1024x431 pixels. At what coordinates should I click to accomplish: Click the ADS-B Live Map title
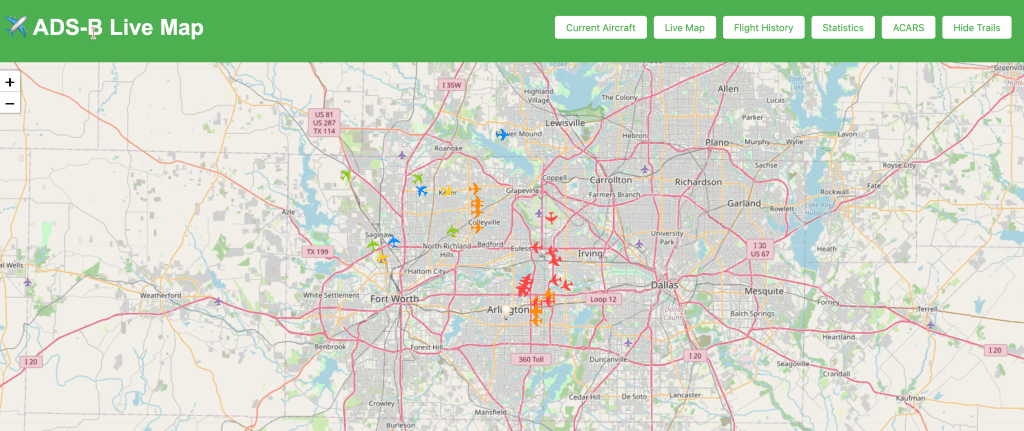(118, 27)
